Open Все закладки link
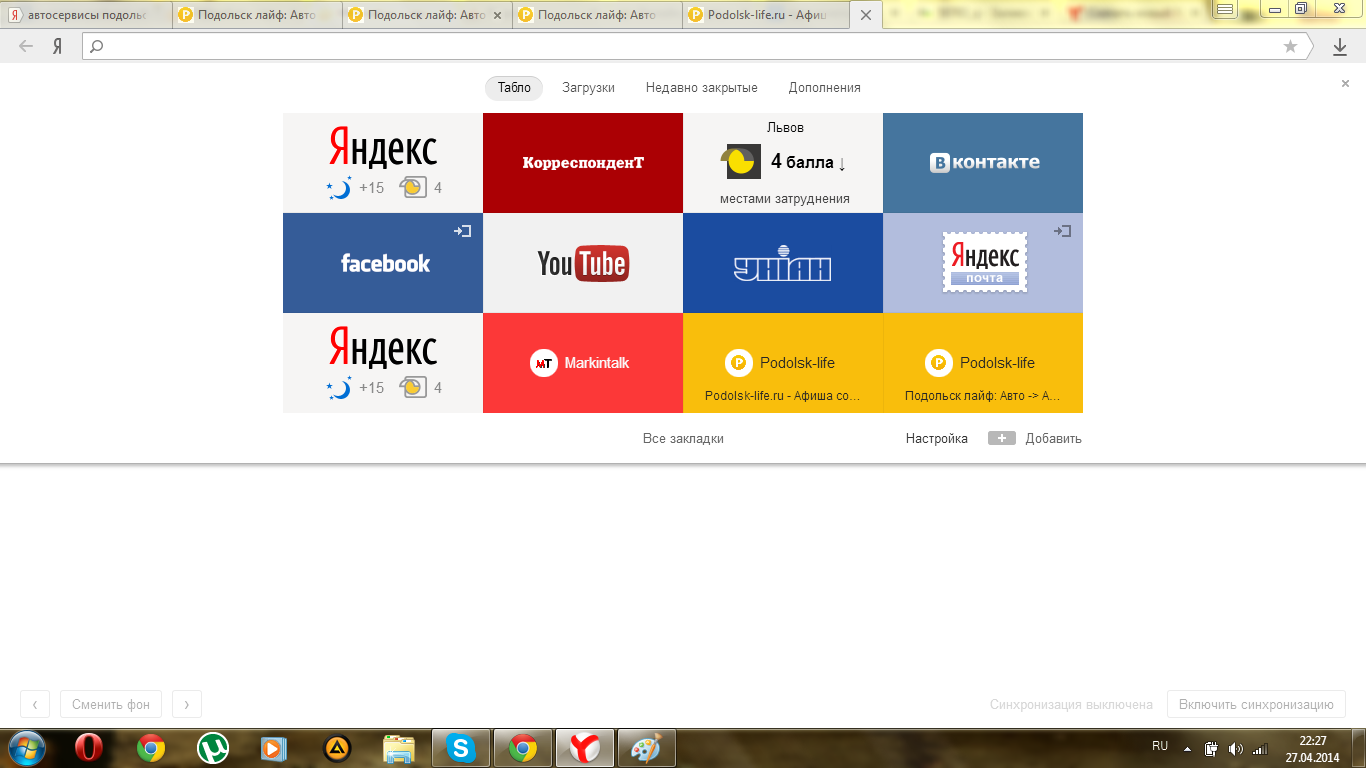 683,438
